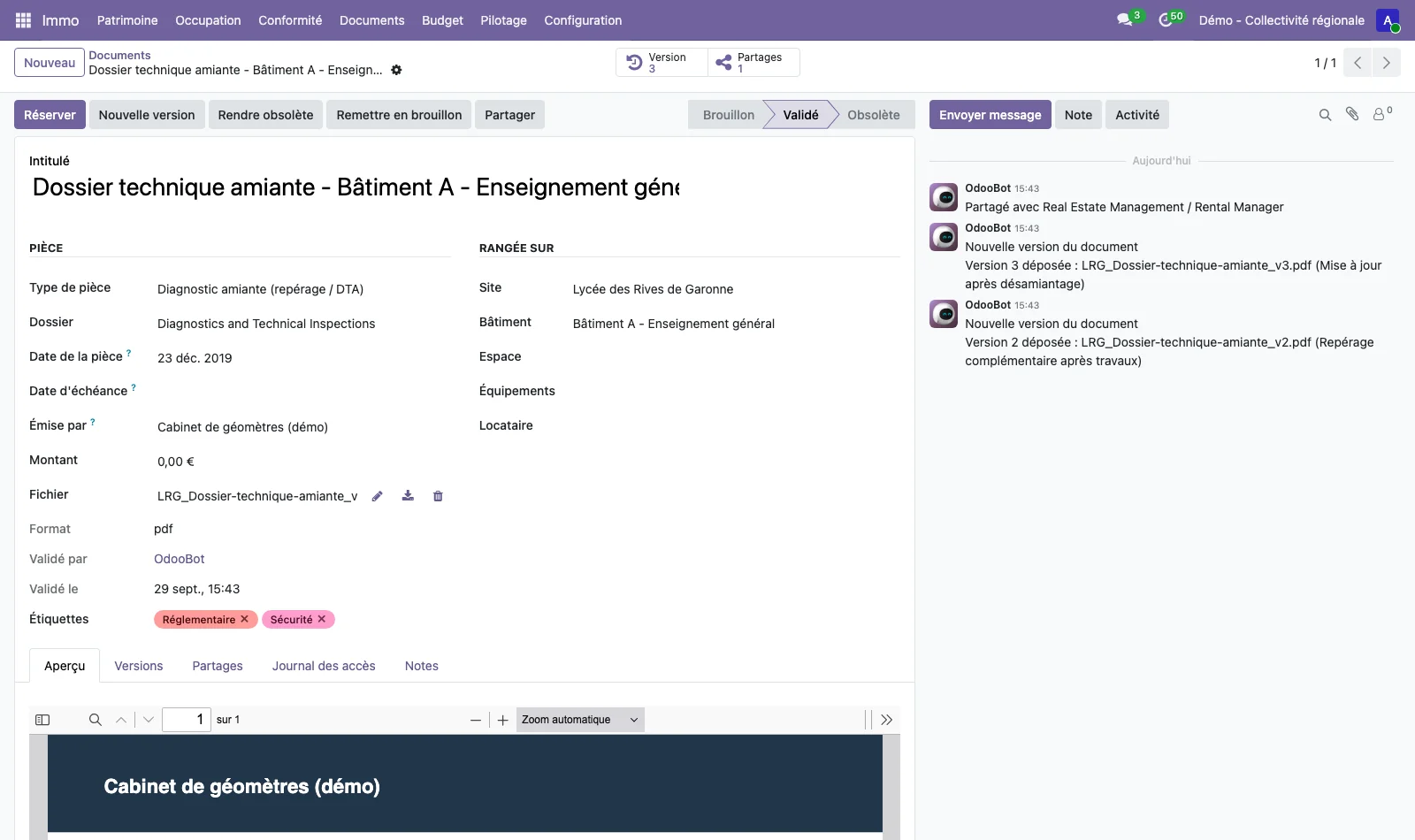Open the Patrimoine menu

127,20
